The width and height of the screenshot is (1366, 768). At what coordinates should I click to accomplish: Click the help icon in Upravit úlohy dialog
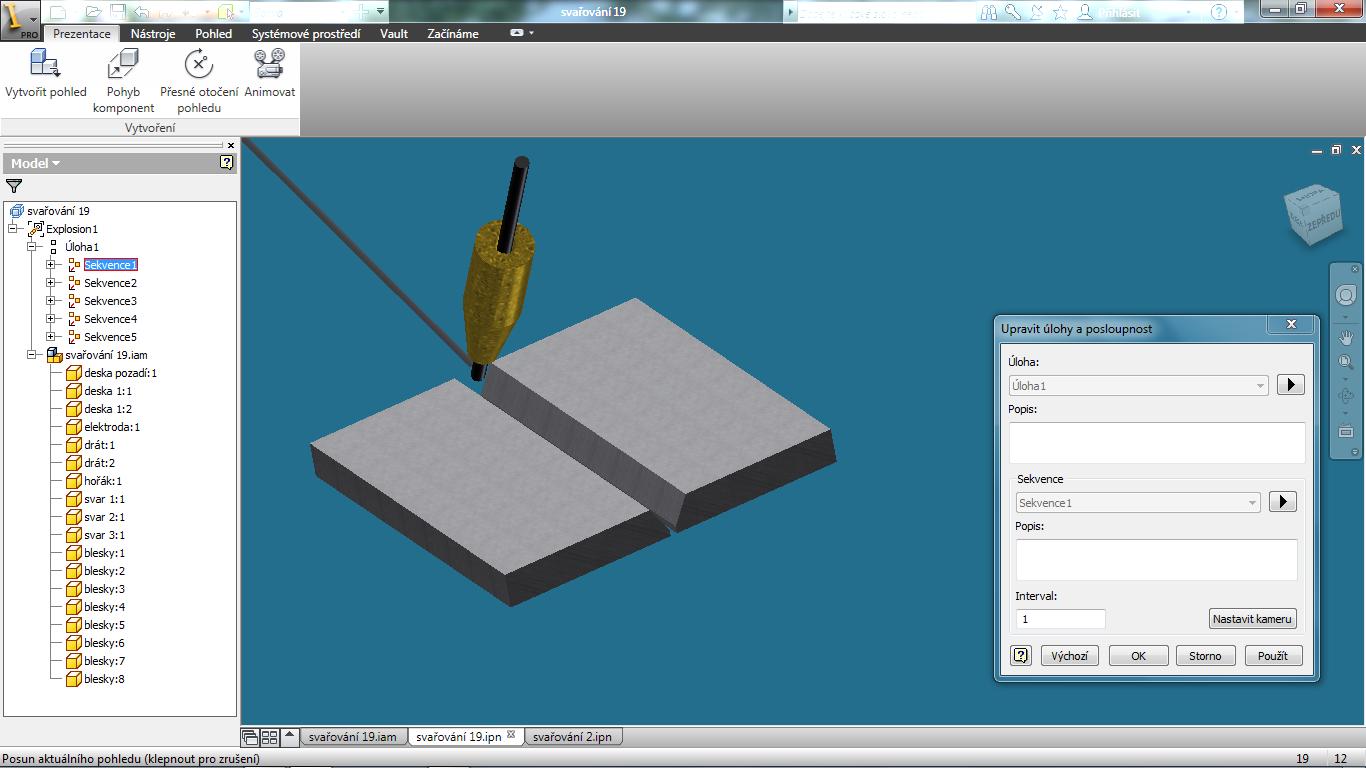[1021, 656]
